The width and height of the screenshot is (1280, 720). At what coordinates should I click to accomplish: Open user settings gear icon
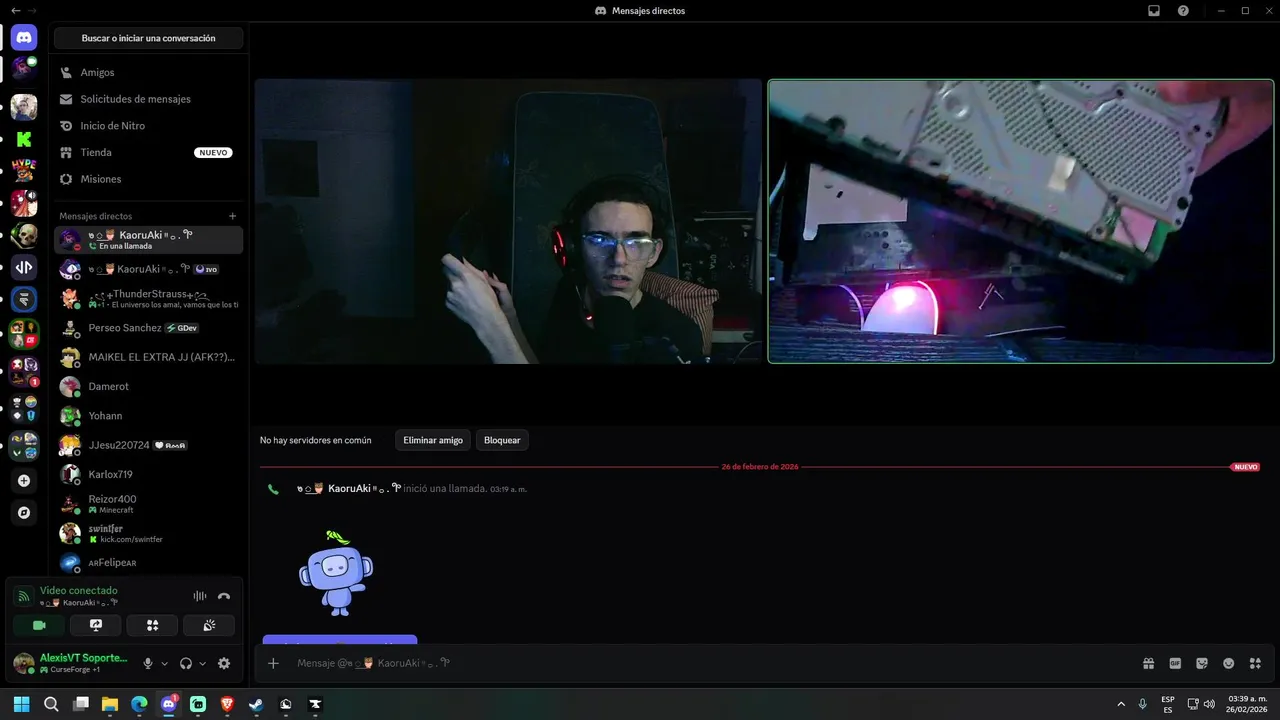coord(224,663)
